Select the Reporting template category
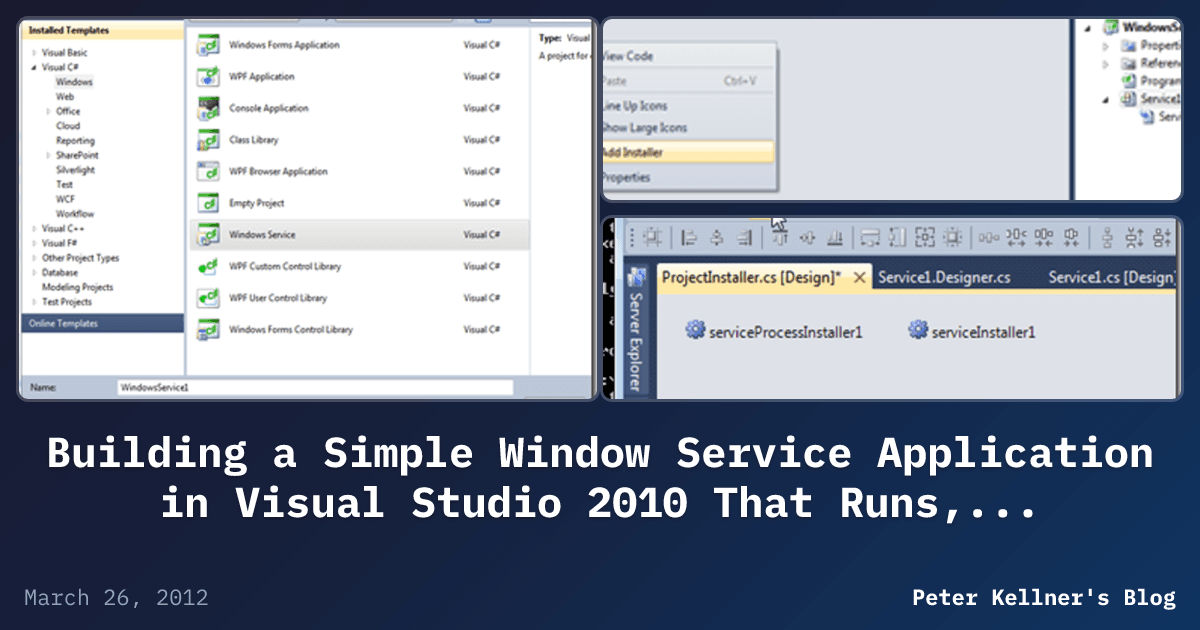This screenshot has width=1200, height=630. point(75,141)
